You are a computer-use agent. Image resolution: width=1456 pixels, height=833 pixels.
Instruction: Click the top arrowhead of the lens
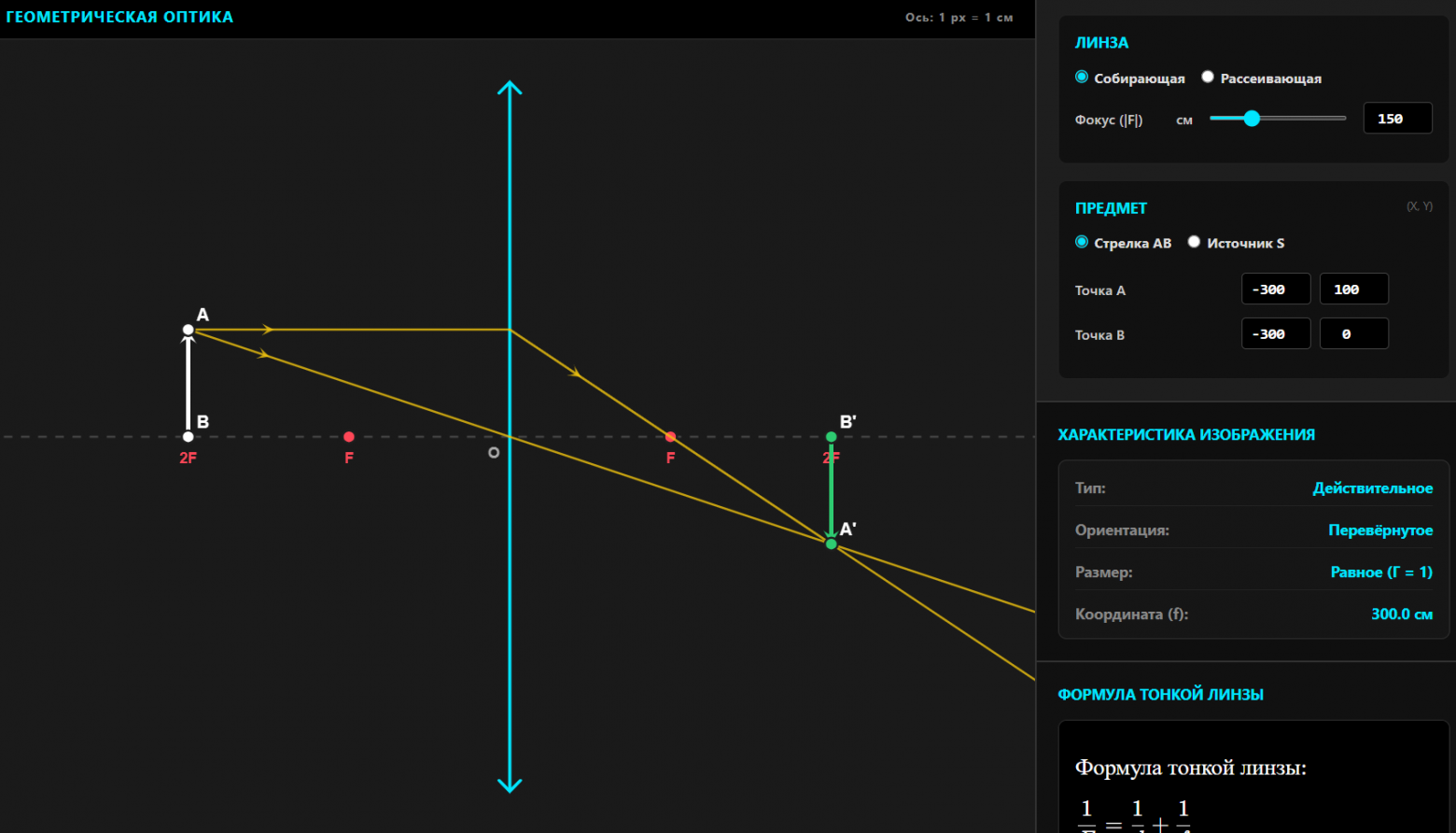tap(510, 89)
